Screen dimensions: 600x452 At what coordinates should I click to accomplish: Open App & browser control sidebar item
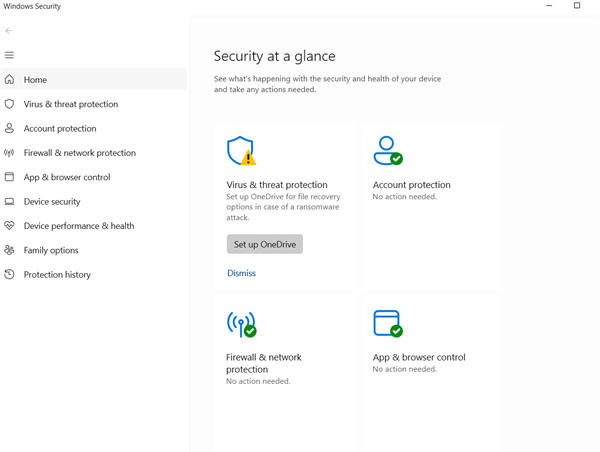pyautogui.click(x=67, y=177)
